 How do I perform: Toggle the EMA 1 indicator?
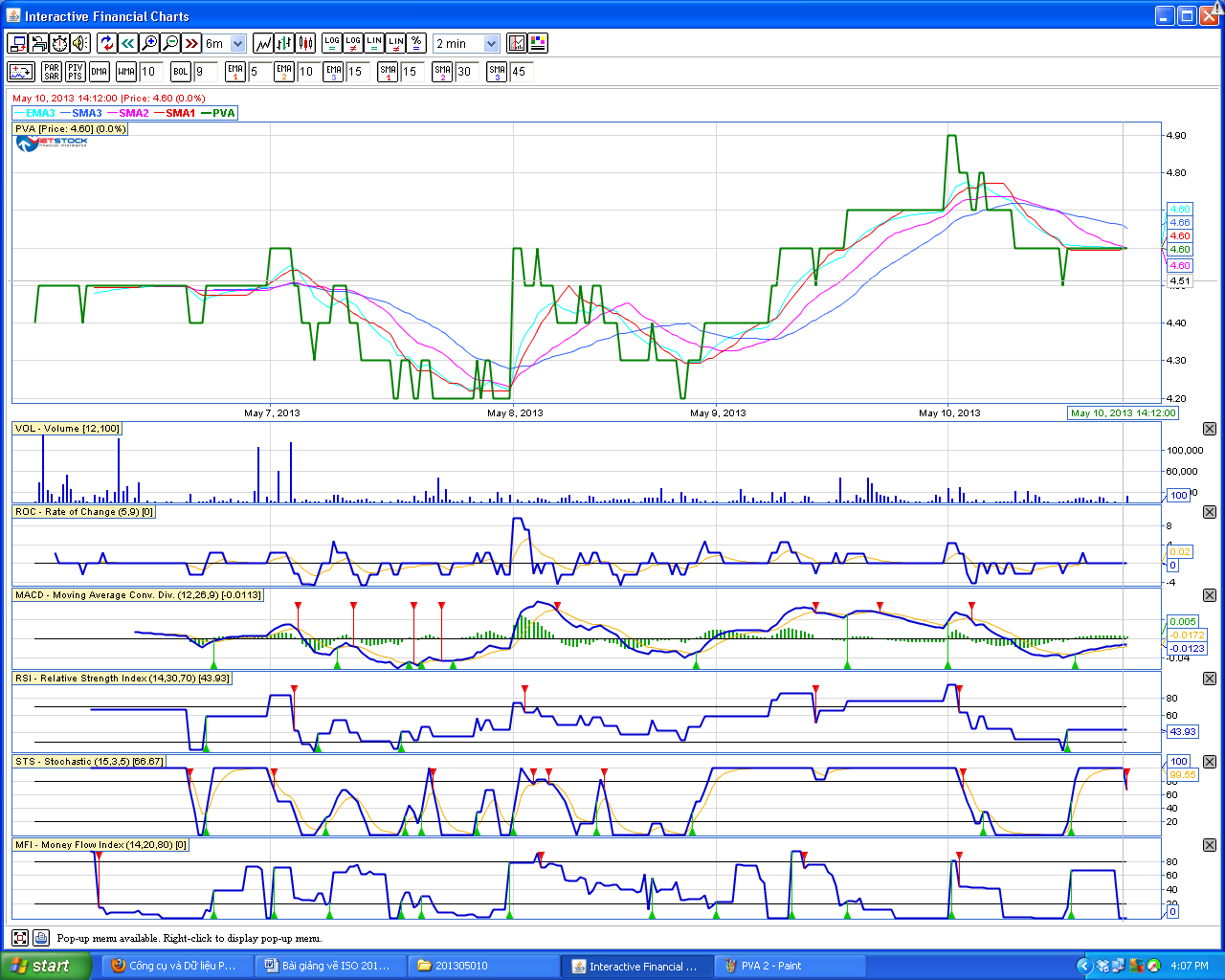tap(235, 72)
